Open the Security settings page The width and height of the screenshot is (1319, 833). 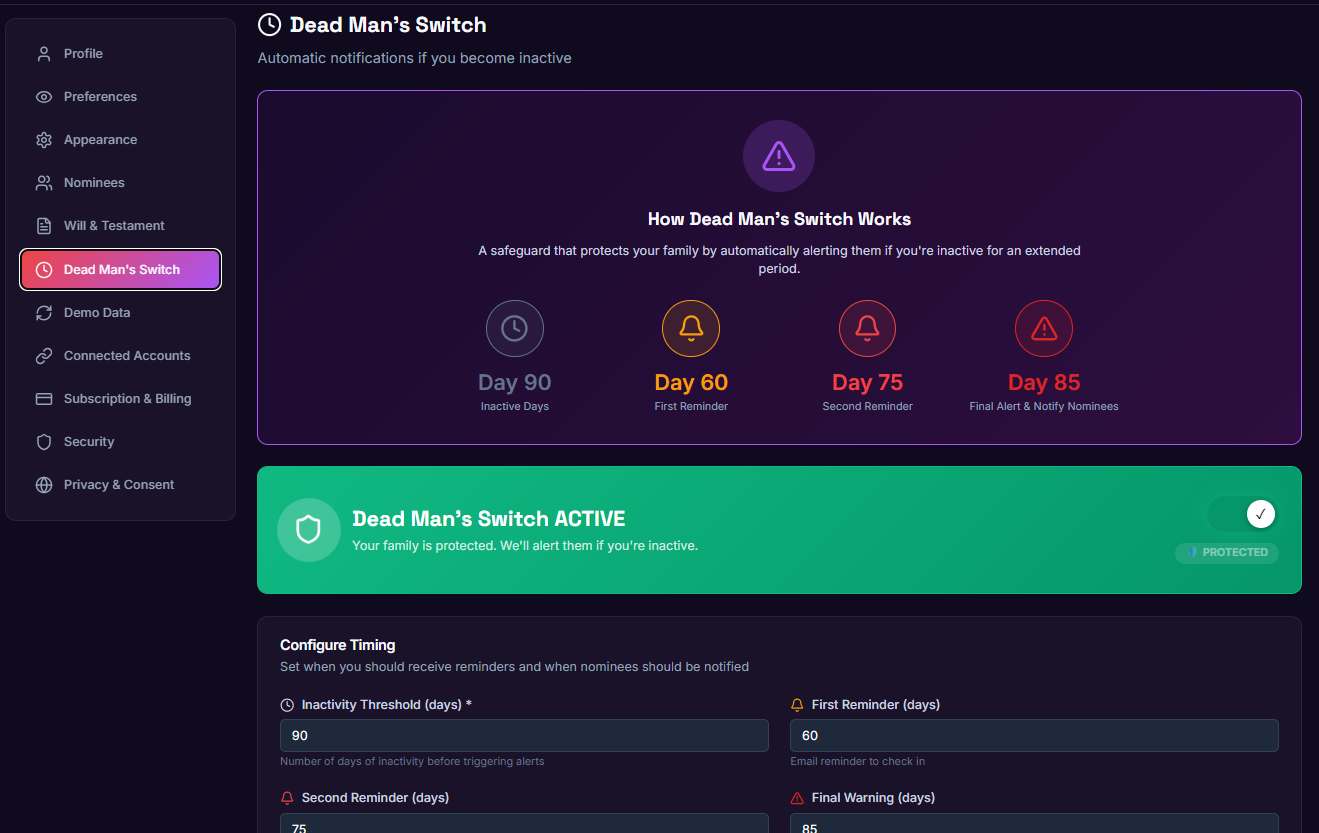89,442
